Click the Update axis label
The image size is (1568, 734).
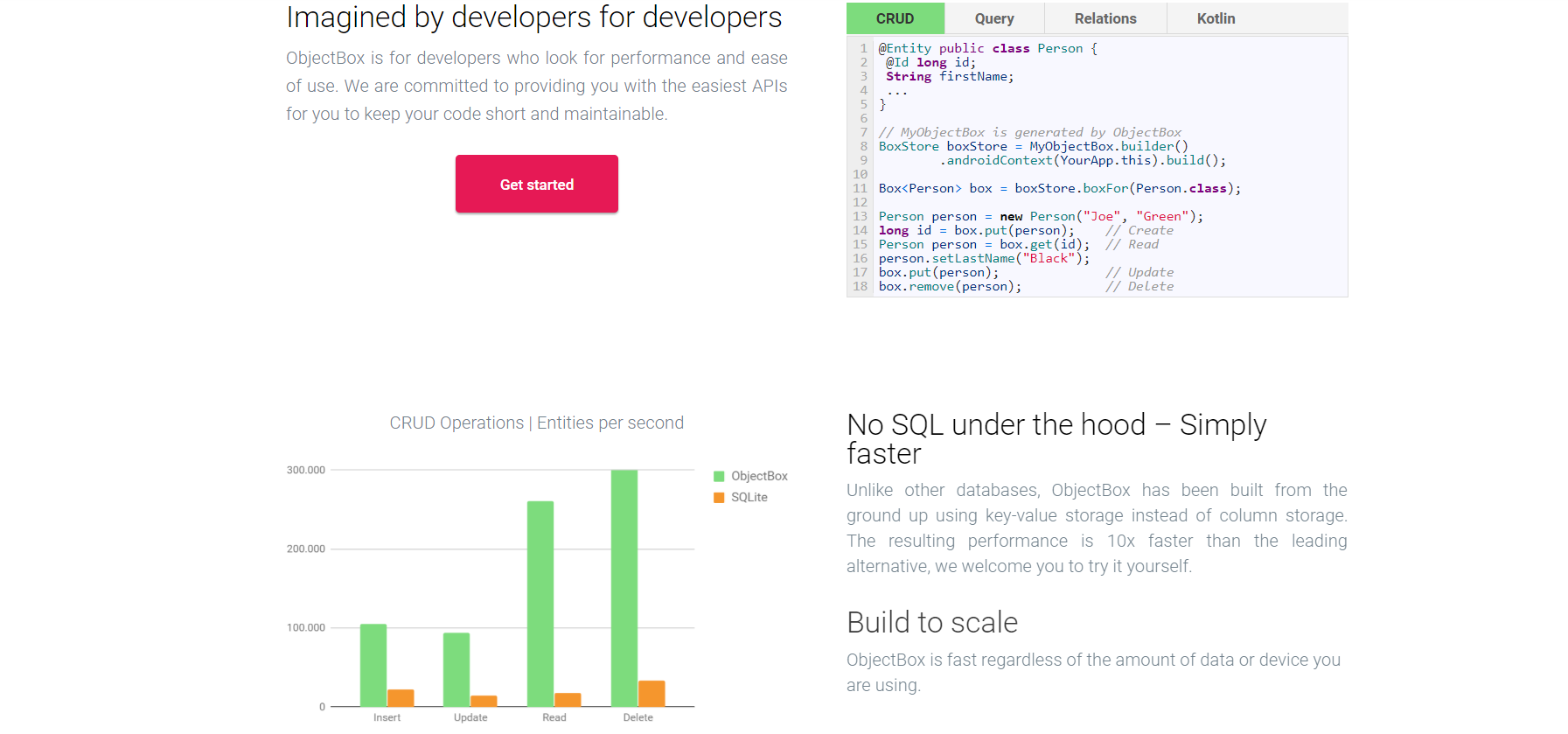(x=470, y=717)
